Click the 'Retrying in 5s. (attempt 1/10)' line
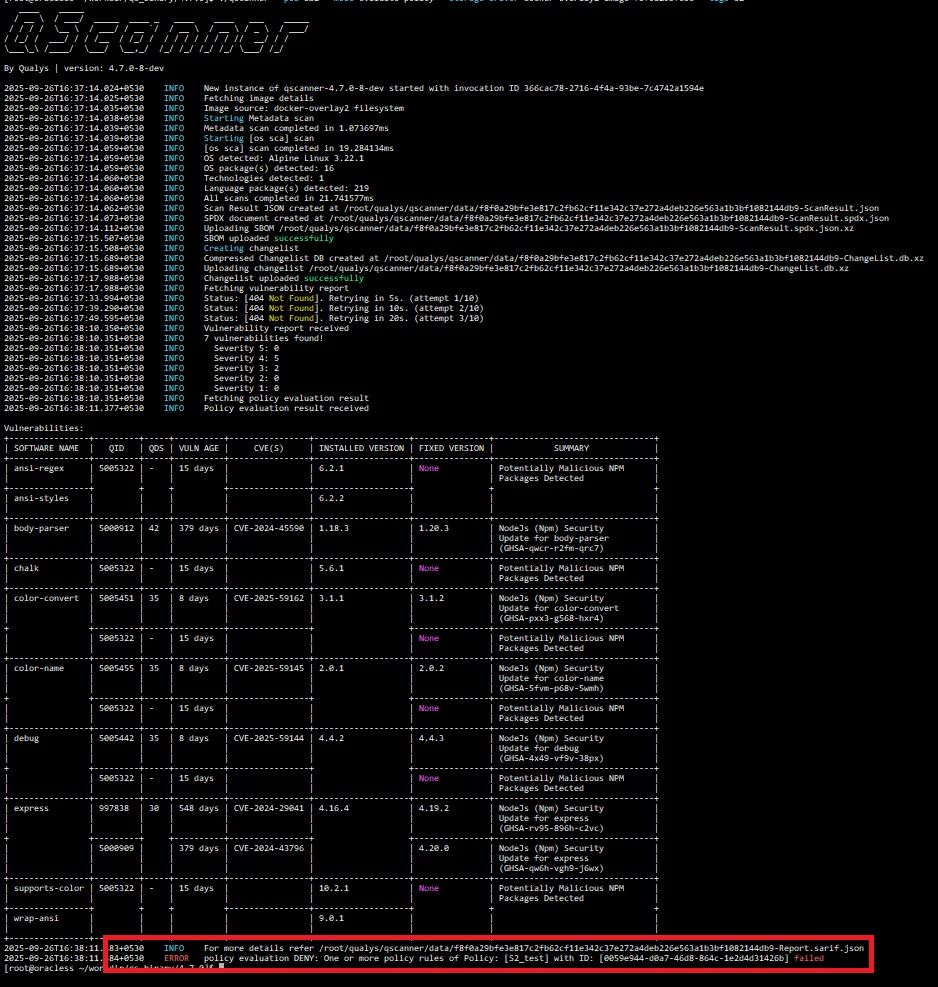Image resolution: width=938 pixels, height=987 pixels. tap(341, 298)
